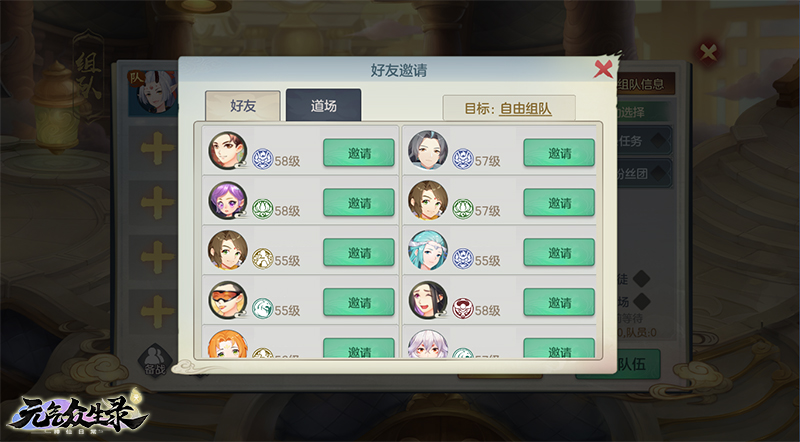
Task: Open the 目标: 自由组队 target selector
Action: [x=509, y=108]
